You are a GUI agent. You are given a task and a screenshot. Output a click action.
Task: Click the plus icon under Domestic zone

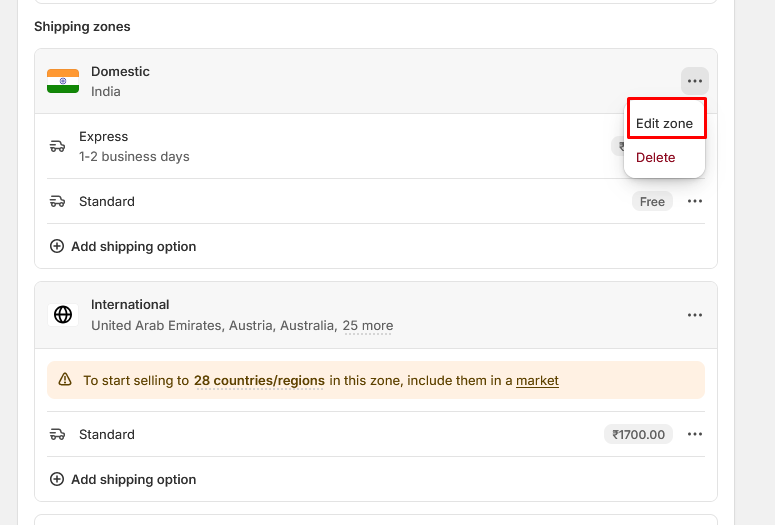coord(57,246)
